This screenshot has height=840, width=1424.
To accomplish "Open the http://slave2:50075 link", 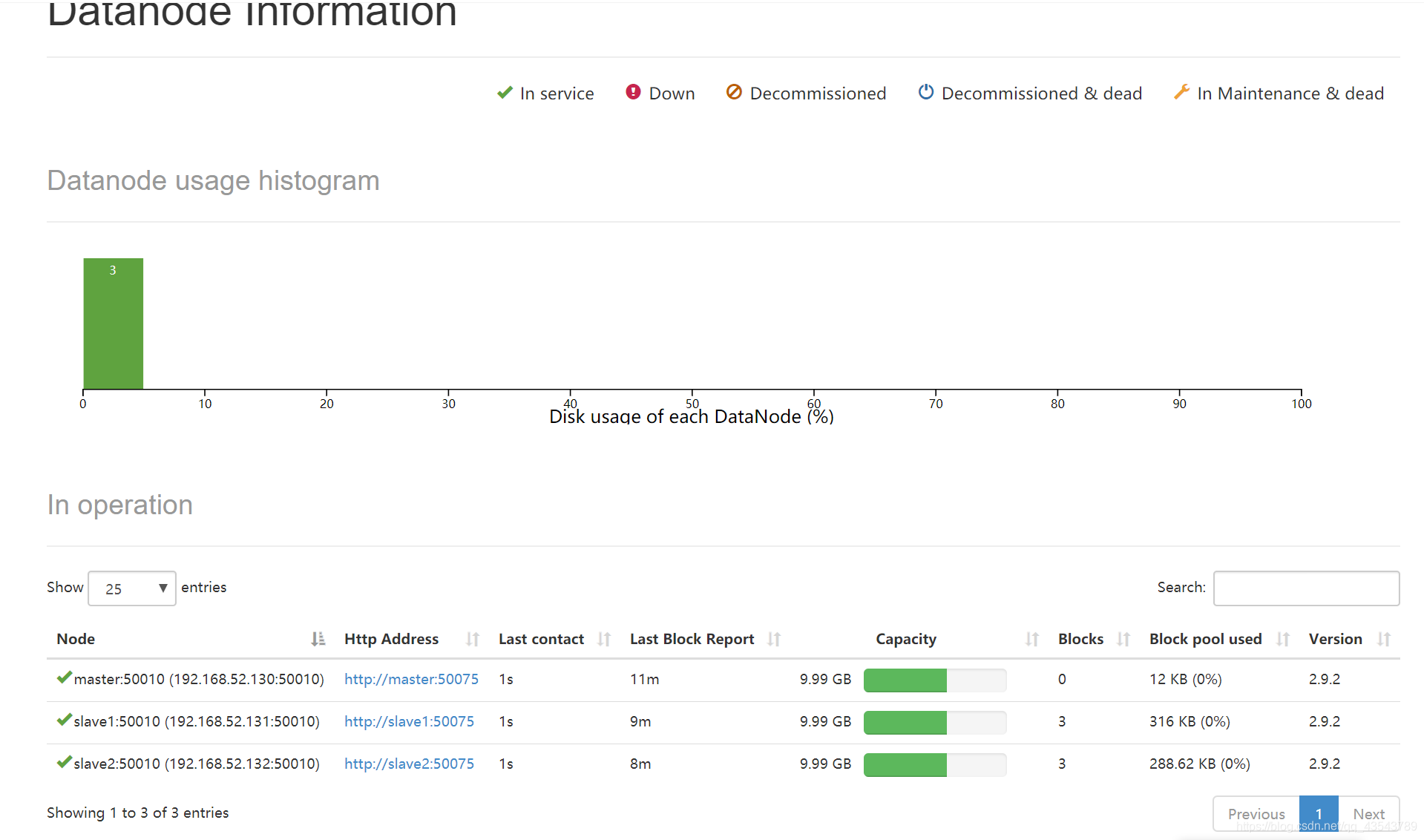I will (409, 764).
